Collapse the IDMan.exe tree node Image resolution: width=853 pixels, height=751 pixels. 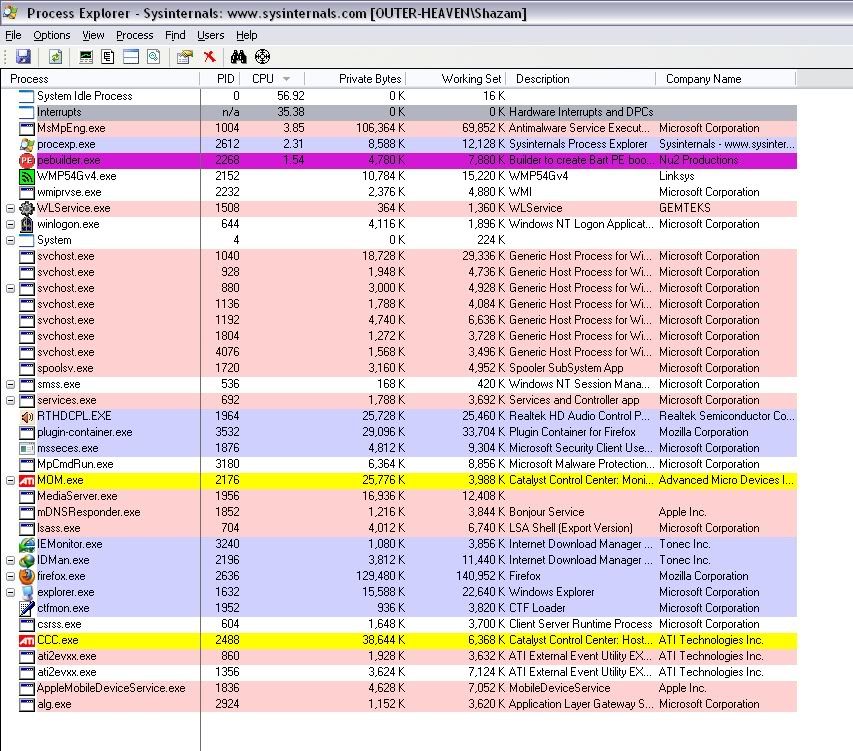pos(10,560)
